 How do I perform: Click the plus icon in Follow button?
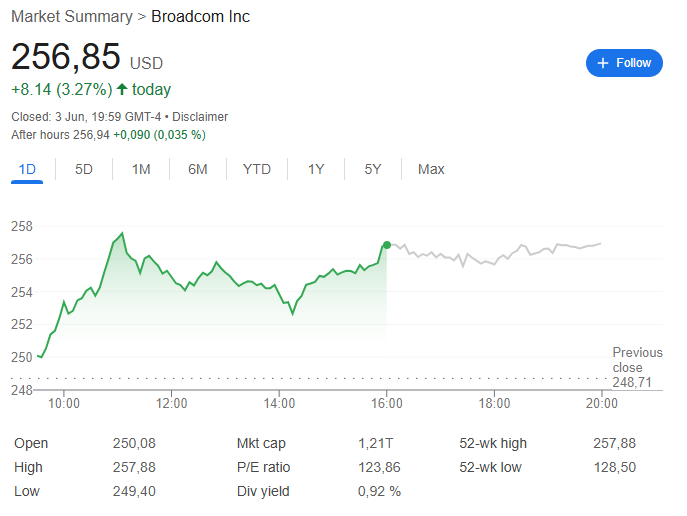603,63
